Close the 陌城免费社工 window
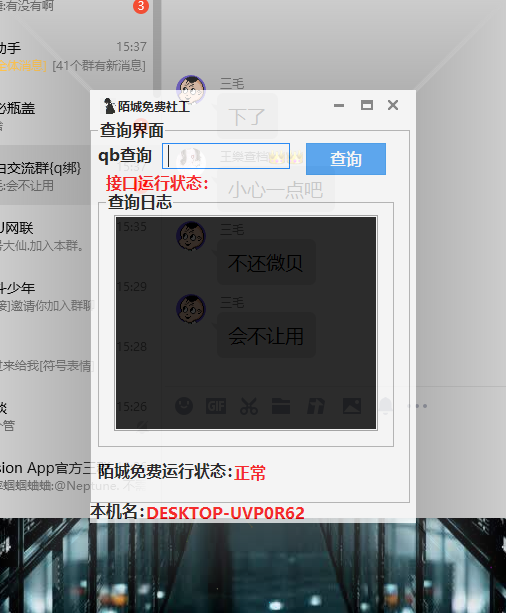This screenshot has width=506, height=613. (393, 105)
